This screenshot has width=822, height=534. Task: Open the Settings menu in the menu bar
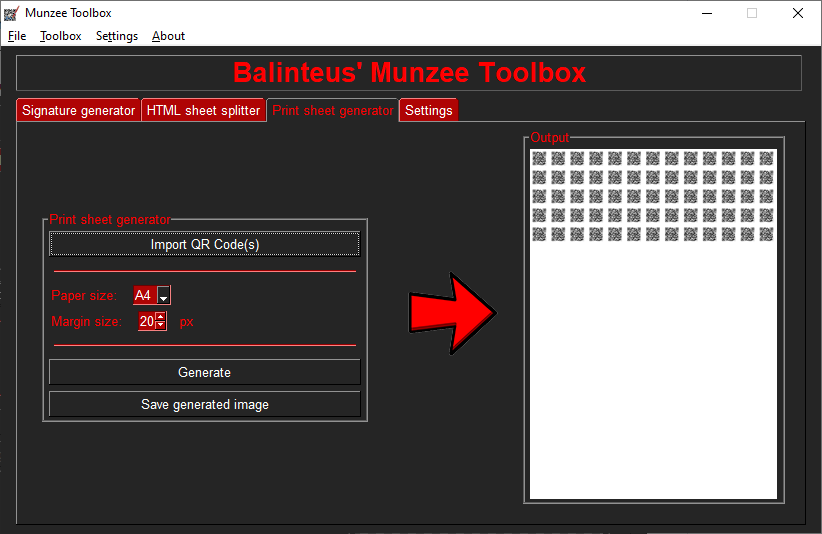(x=116, y=36)
